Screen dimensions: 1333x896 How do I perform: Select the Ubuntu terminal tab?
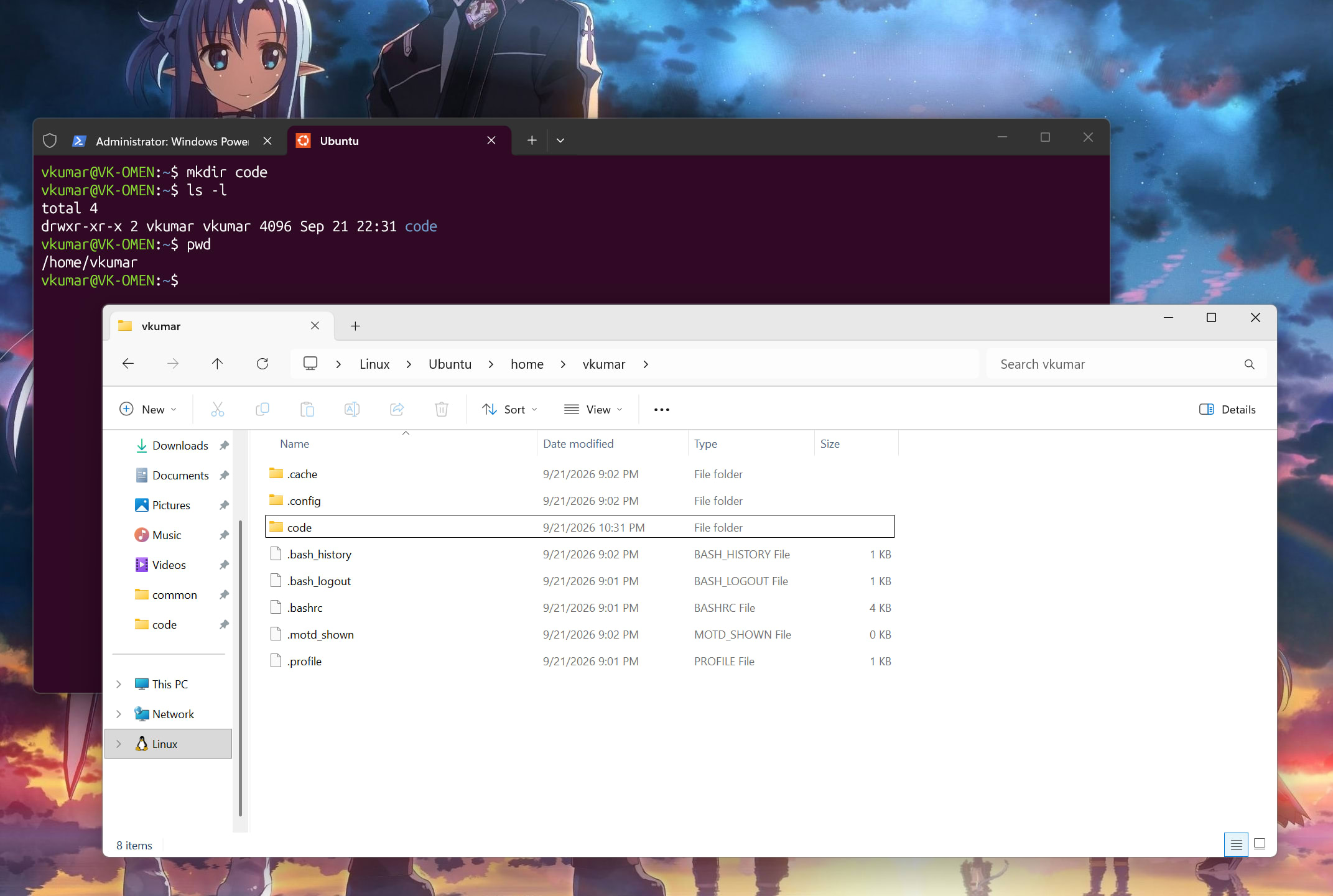pyautogui.click(x=399, y=141)
